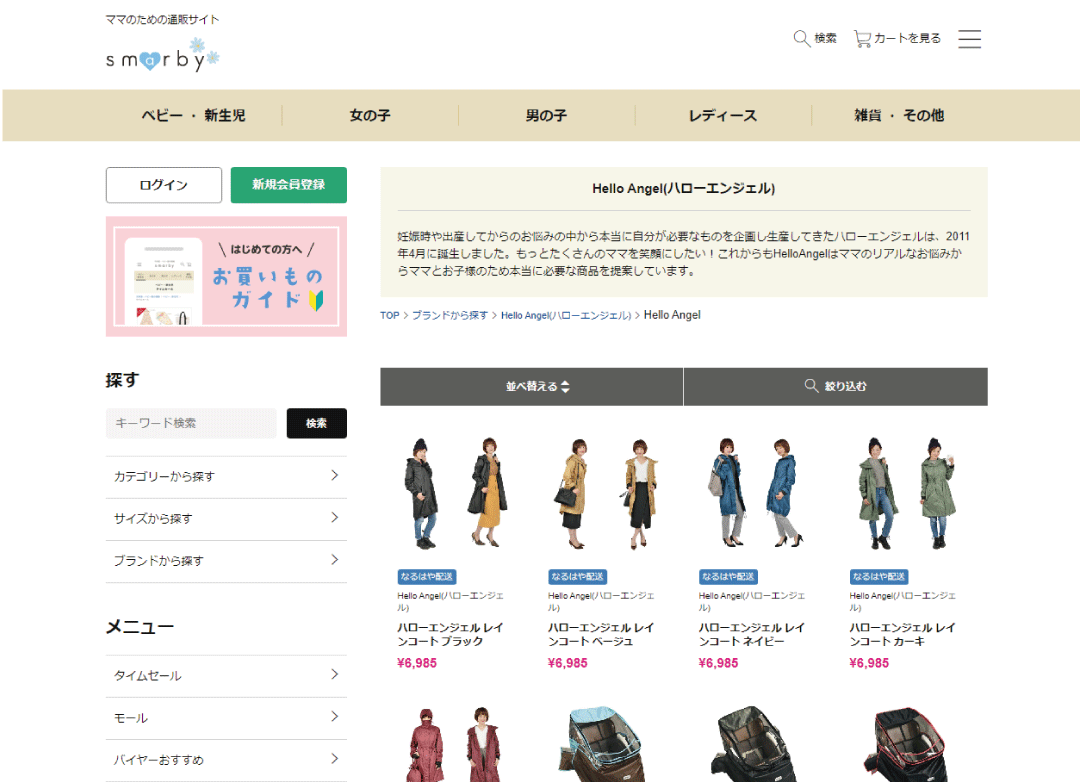Screen dimensions: 1080x782
Task: Open khaki raincoat product image
Action: (x=908, y=493)
